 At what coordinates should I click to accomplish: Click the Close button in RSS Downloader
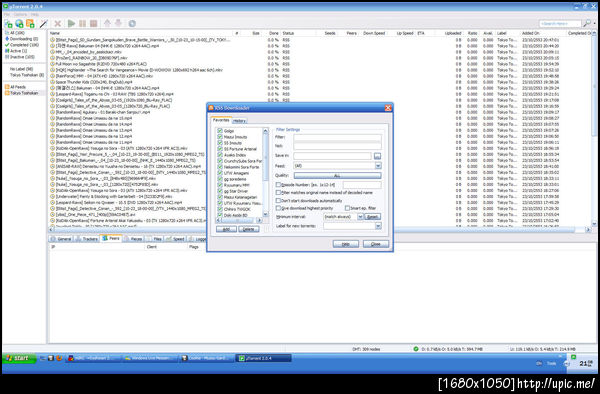376,244
